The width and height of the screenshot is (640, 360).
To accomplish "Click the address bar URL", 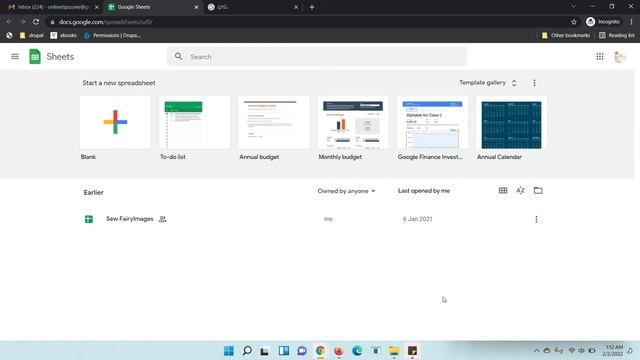I will click(x=106, y=22).
